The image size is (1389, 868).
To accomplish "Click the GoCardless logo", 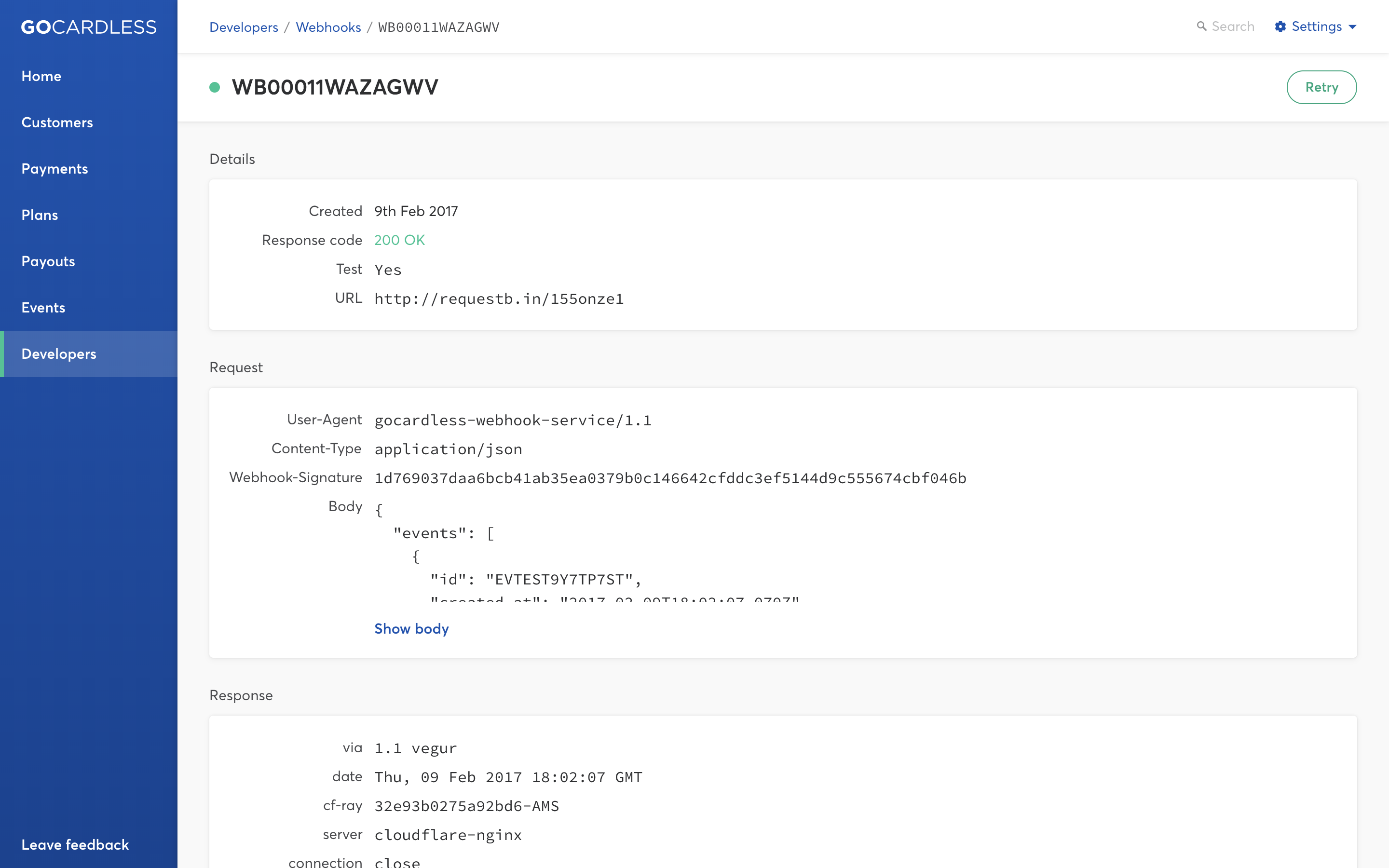I will coord(88,27).
